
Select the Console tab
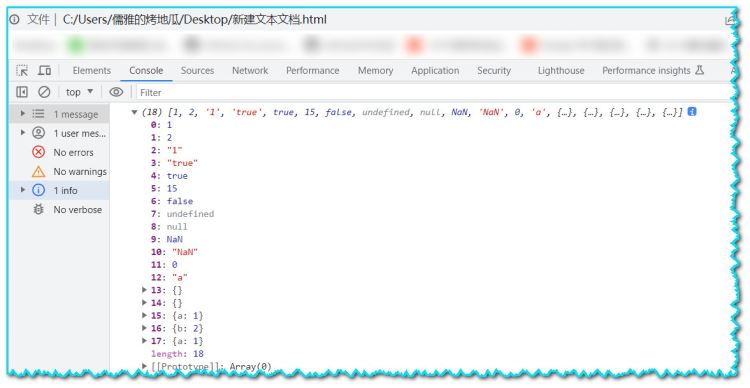(x=146, y=70)
